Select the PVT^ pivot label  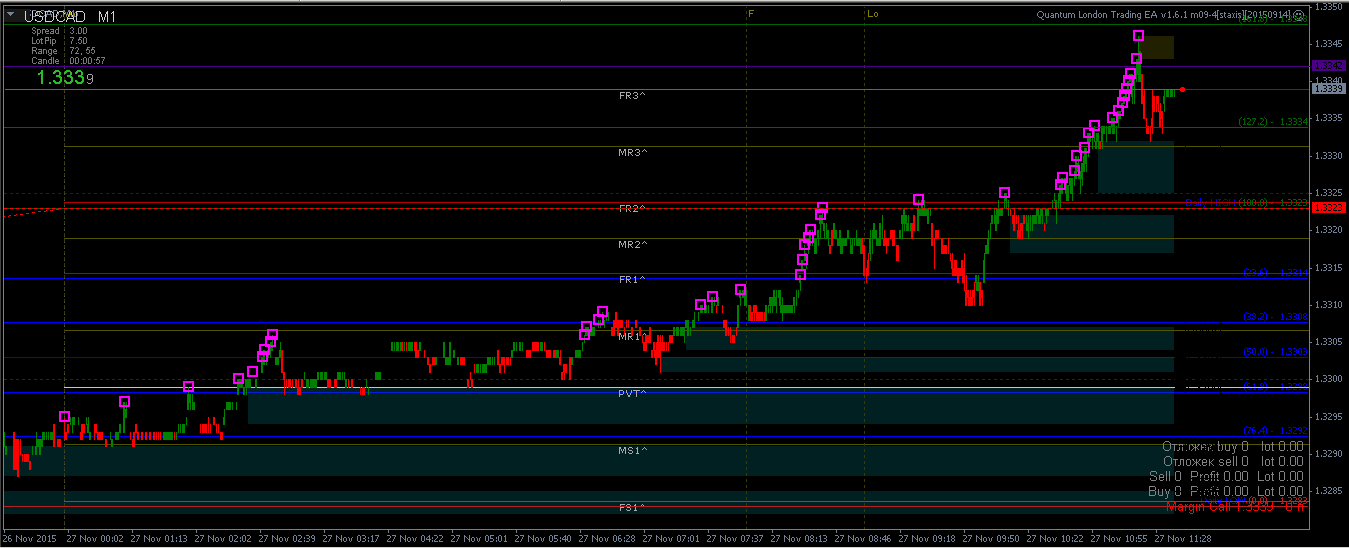pos(632,394)
